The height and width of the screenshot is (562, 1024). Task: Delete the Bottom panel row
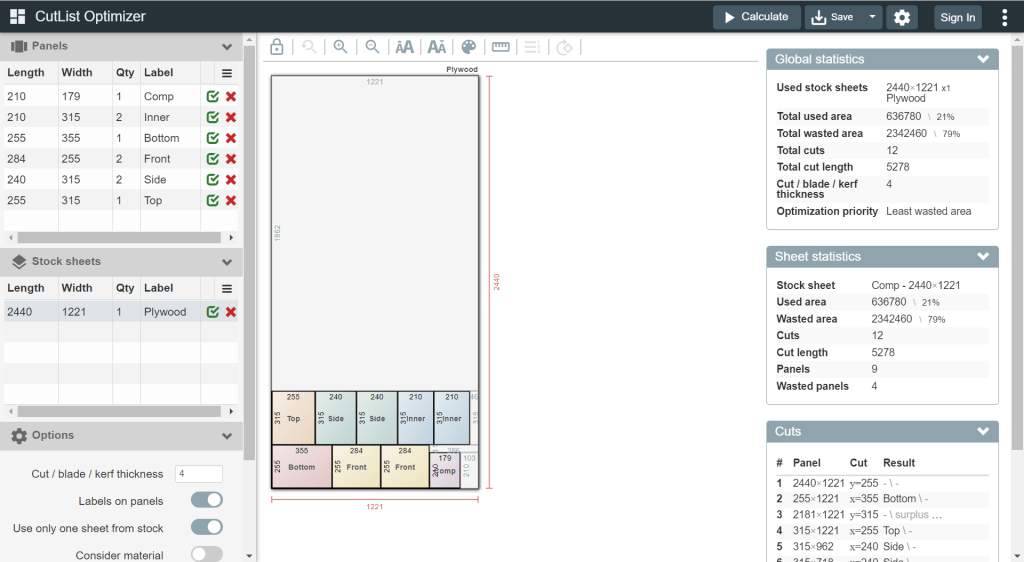231,138
